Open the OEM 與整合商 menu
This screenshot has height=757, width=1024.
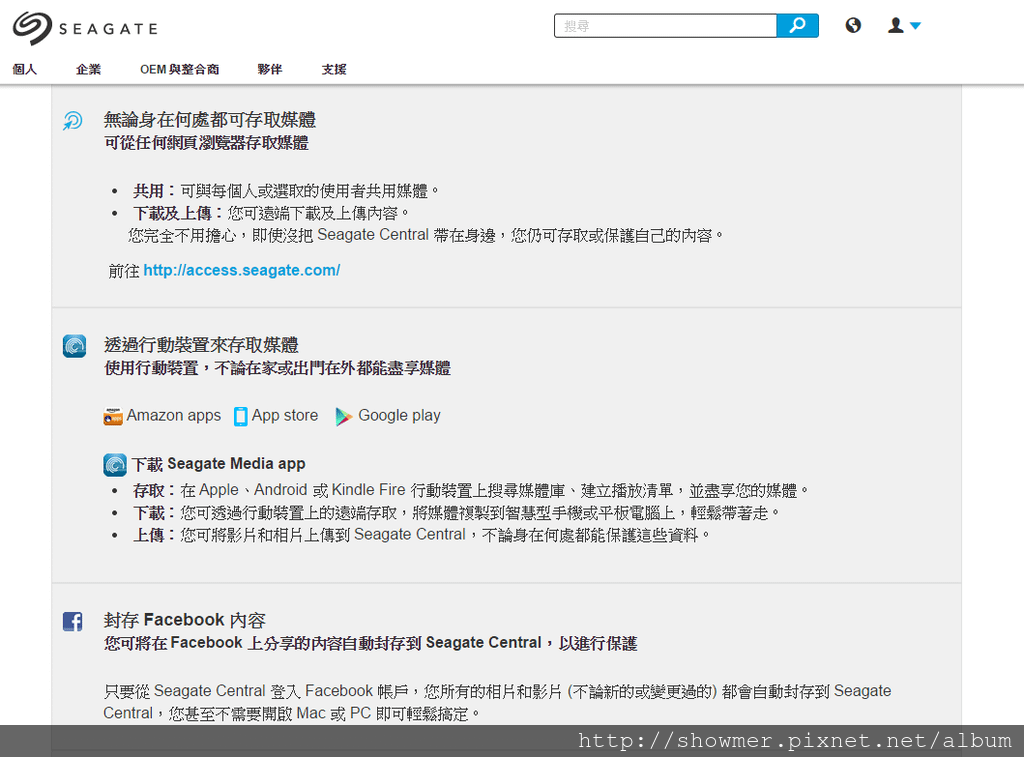pos(180,69)
